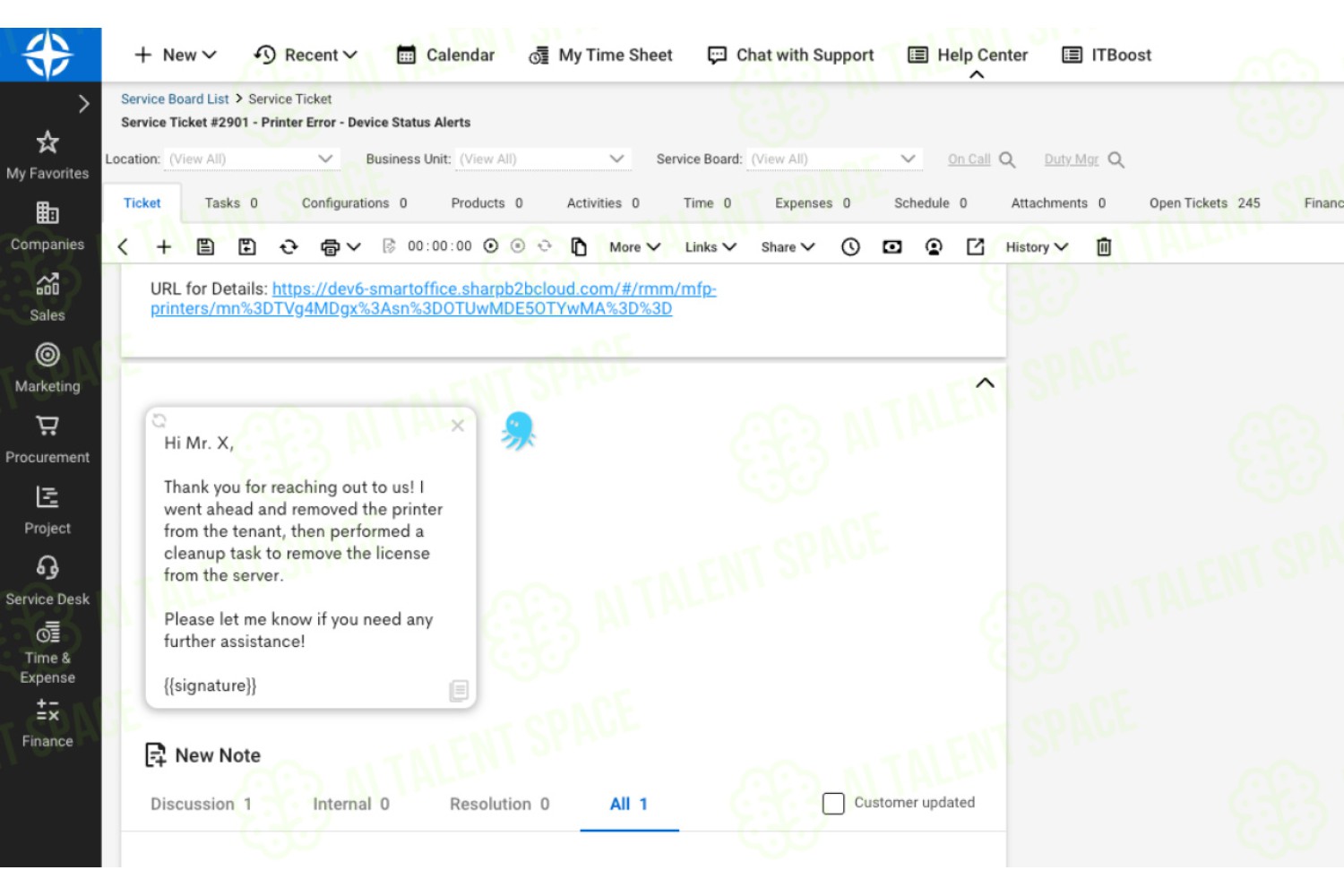
Task: Open the sharpb2bcloud details URL
Action: pyautogui.click(x=434, y=298)
